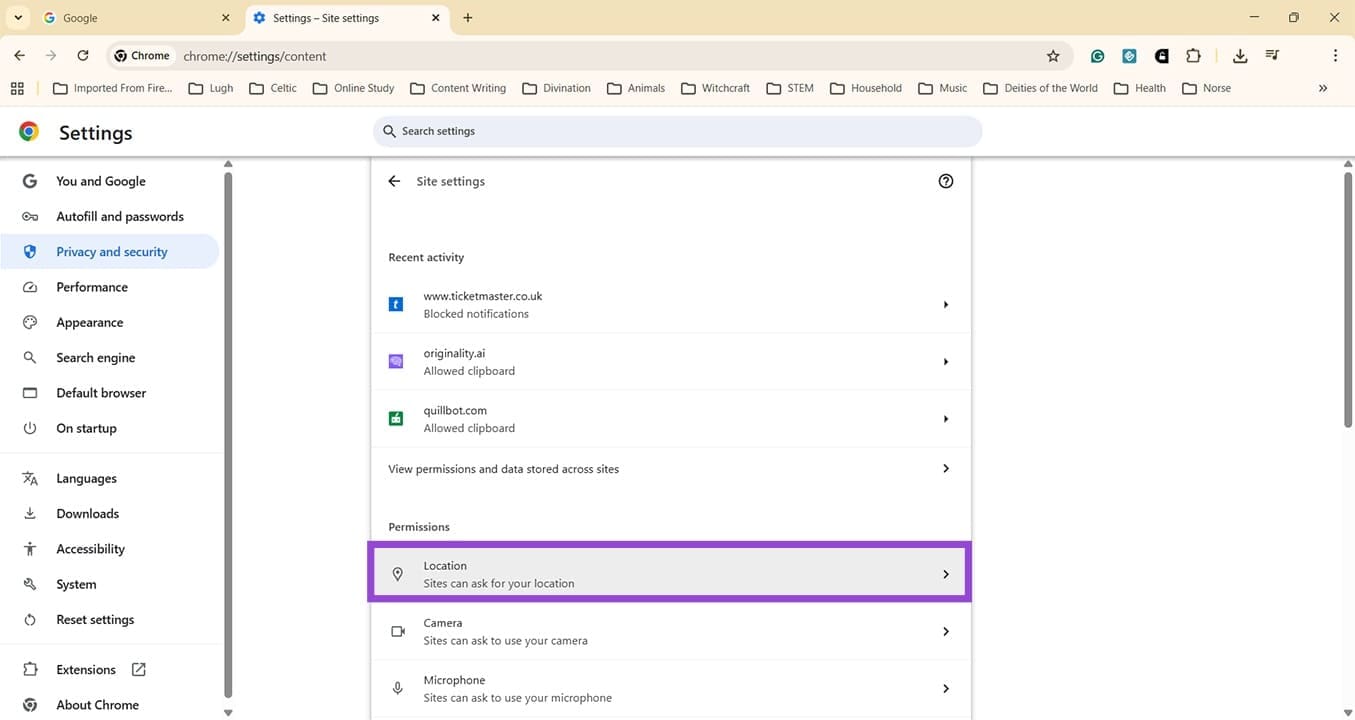Screen dimensions: 1355x720
Task: Click the Chrome logo next to Settings
Action: coord(27,131)
